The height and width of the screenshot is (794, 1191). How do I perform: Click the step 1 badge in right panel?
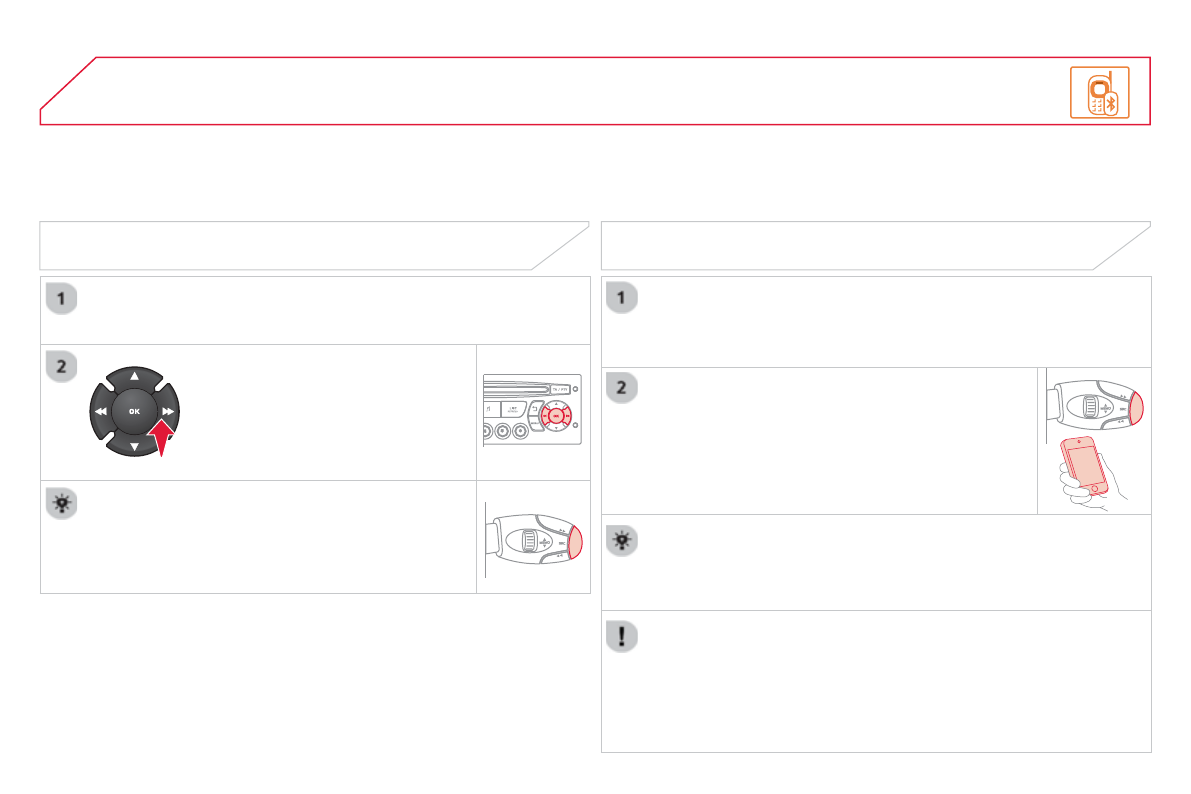(624, 299)
